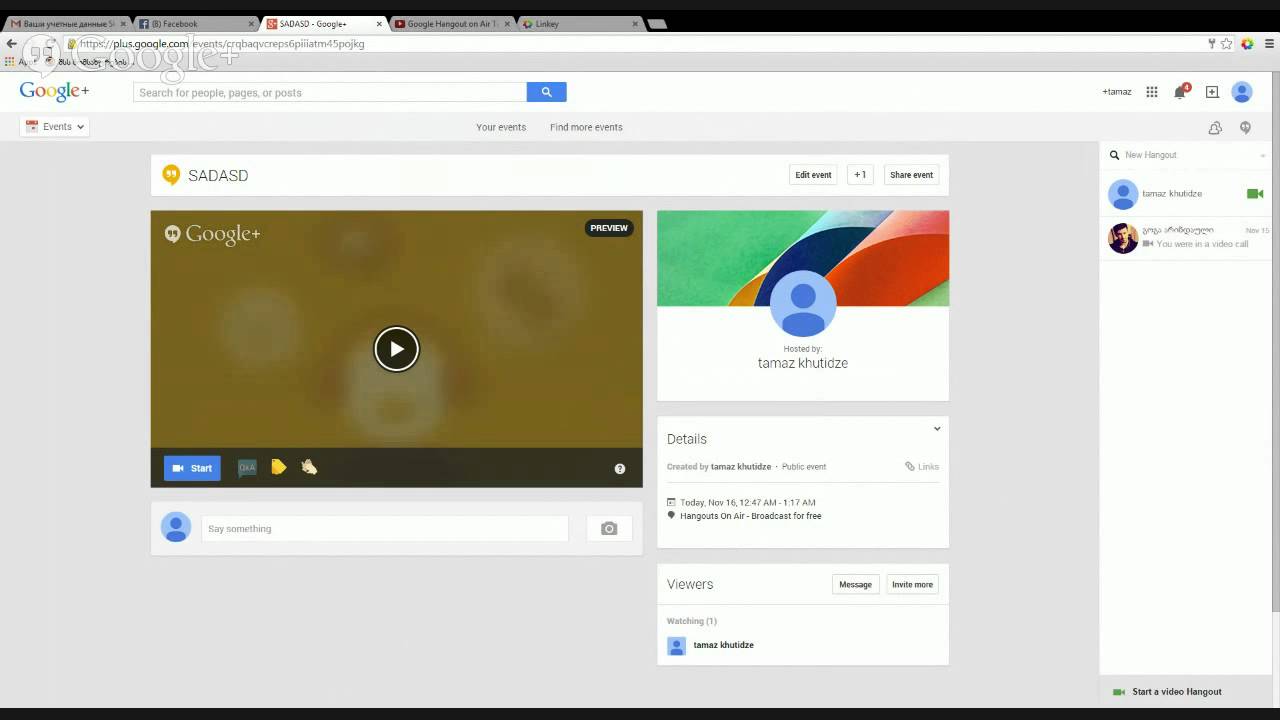
Task: Open the help question mark in video
Action: click(x=620, y=468)
